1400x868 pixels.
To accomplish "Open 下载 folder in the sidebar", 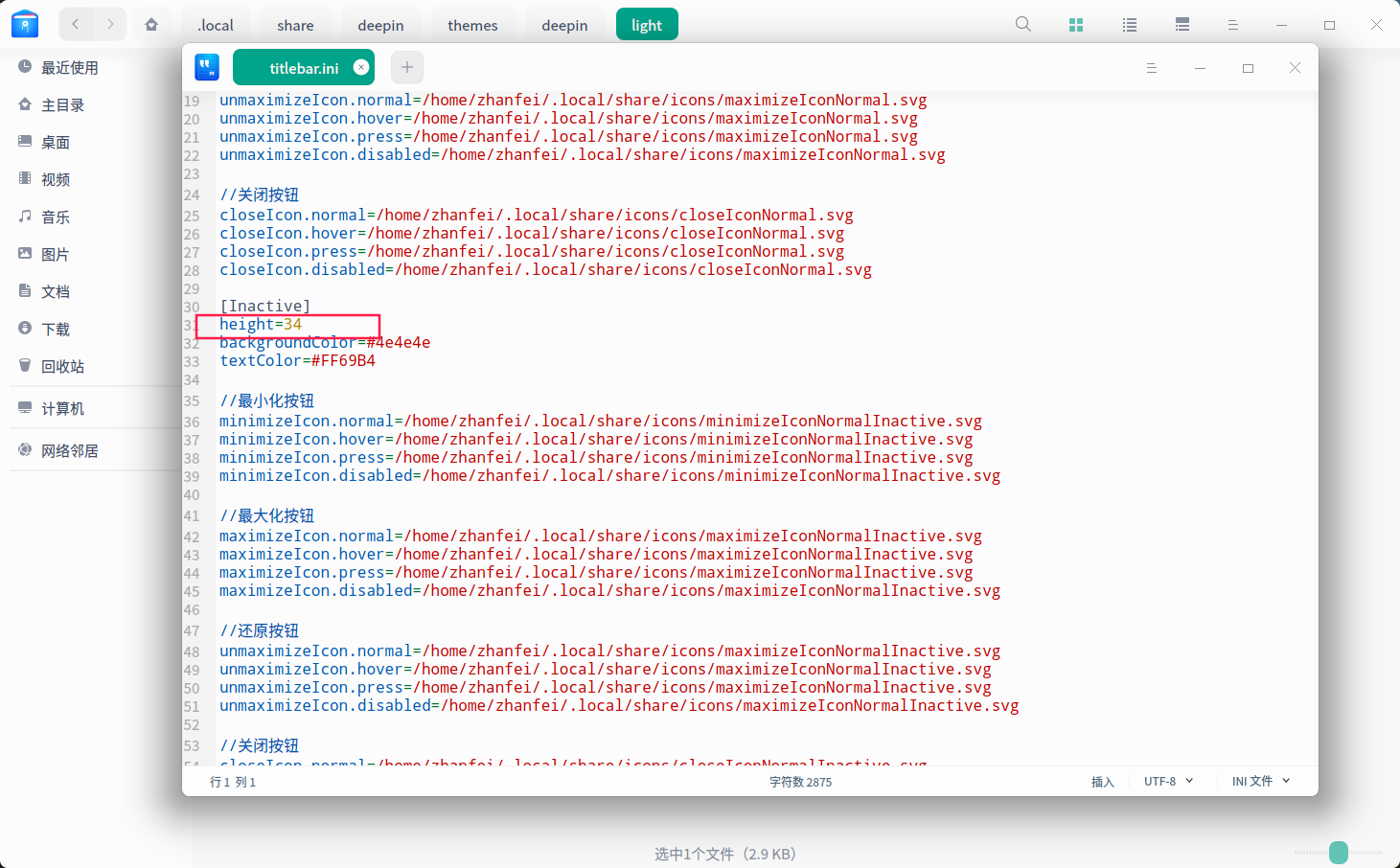I will (56, 330).
